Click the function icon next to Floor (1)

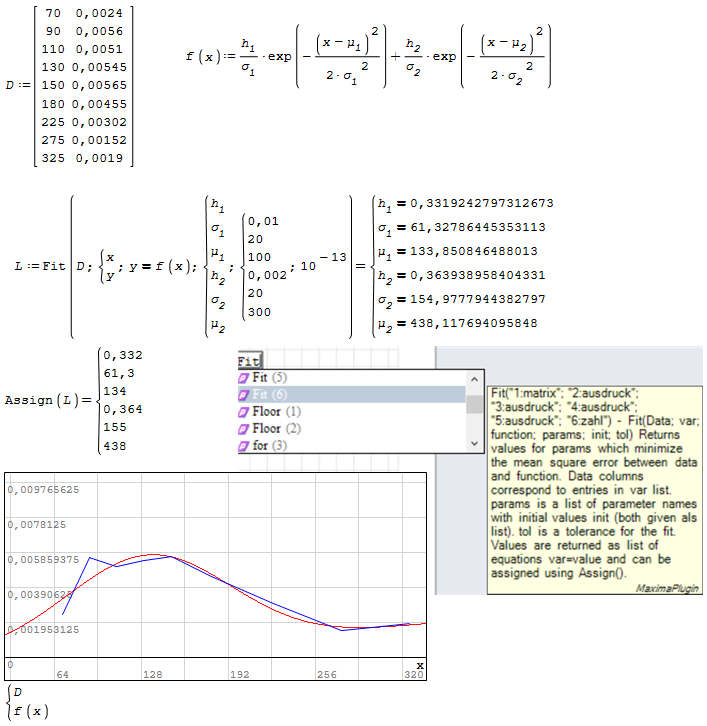tap(243, 412)
